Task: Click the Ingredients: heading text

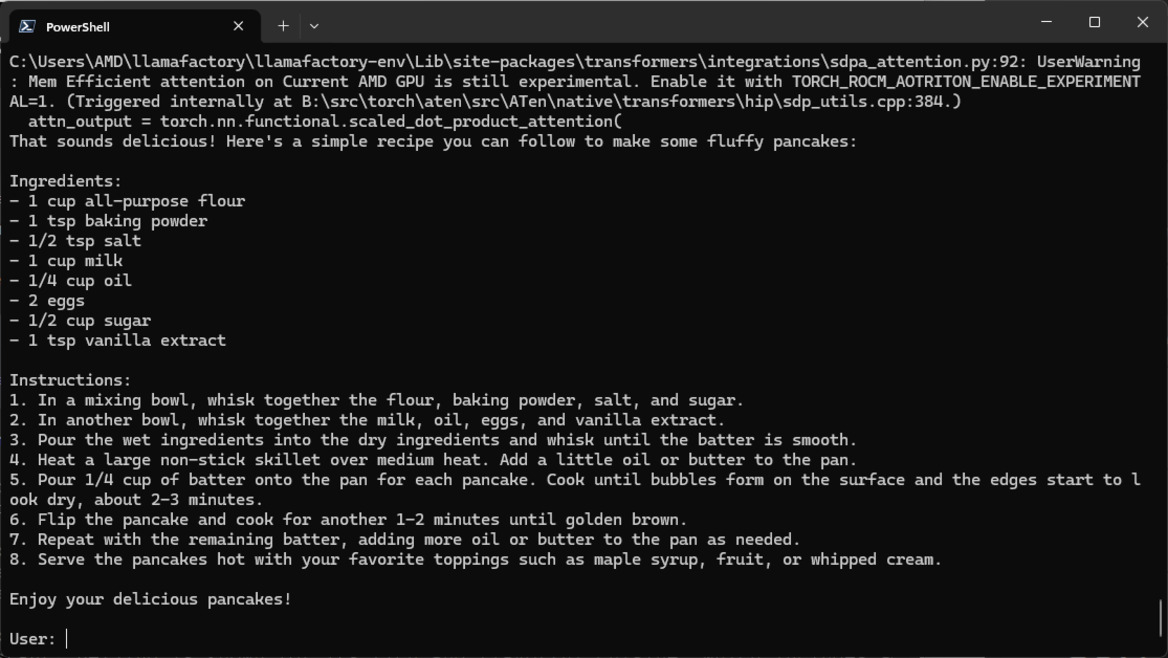Action: (66, 181)
